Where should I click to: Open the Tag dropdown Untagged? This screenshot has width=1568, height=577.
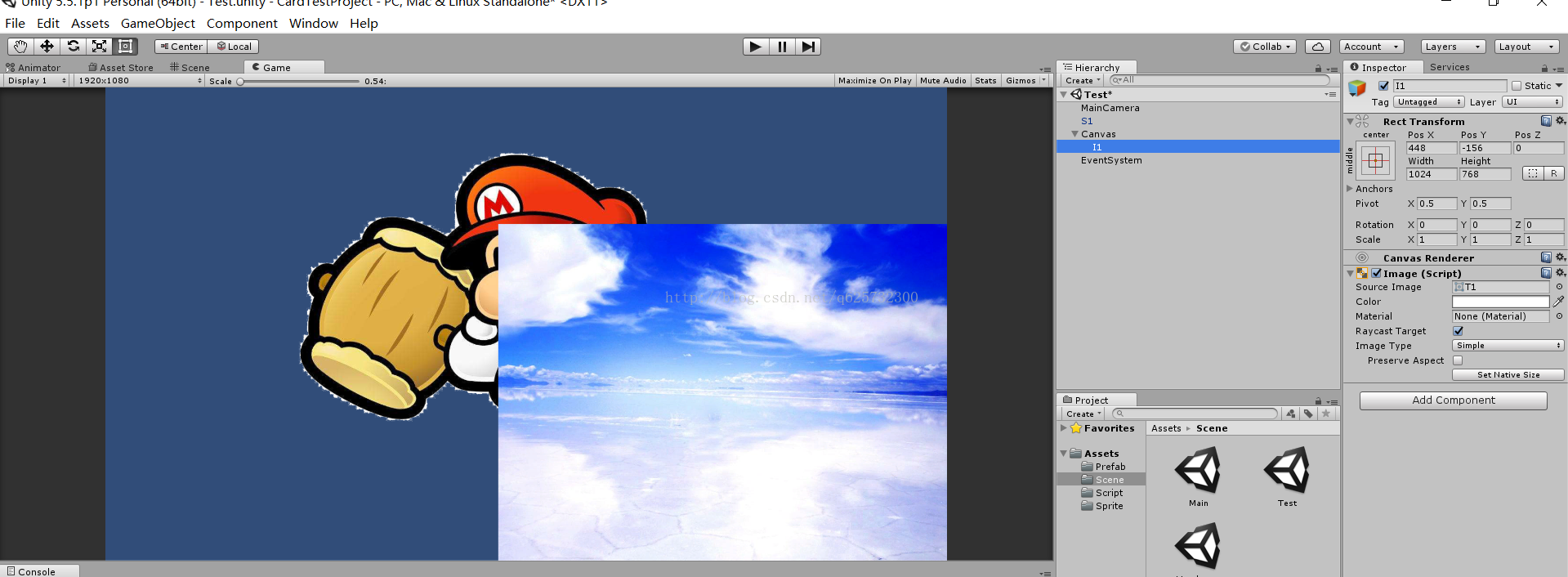(1429, 102)
